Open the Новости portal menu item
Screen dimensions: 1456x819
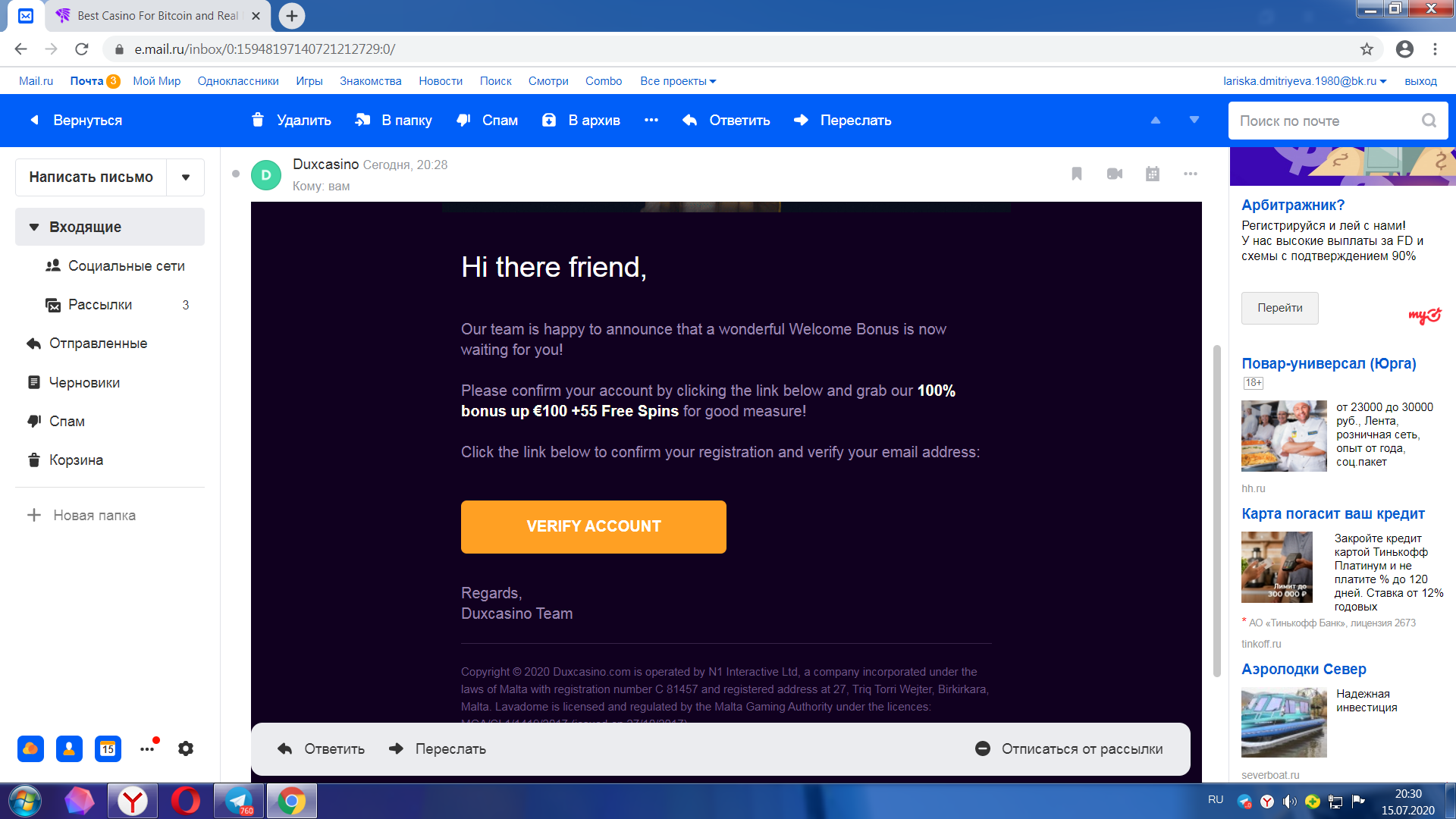[x=440, y=81]
